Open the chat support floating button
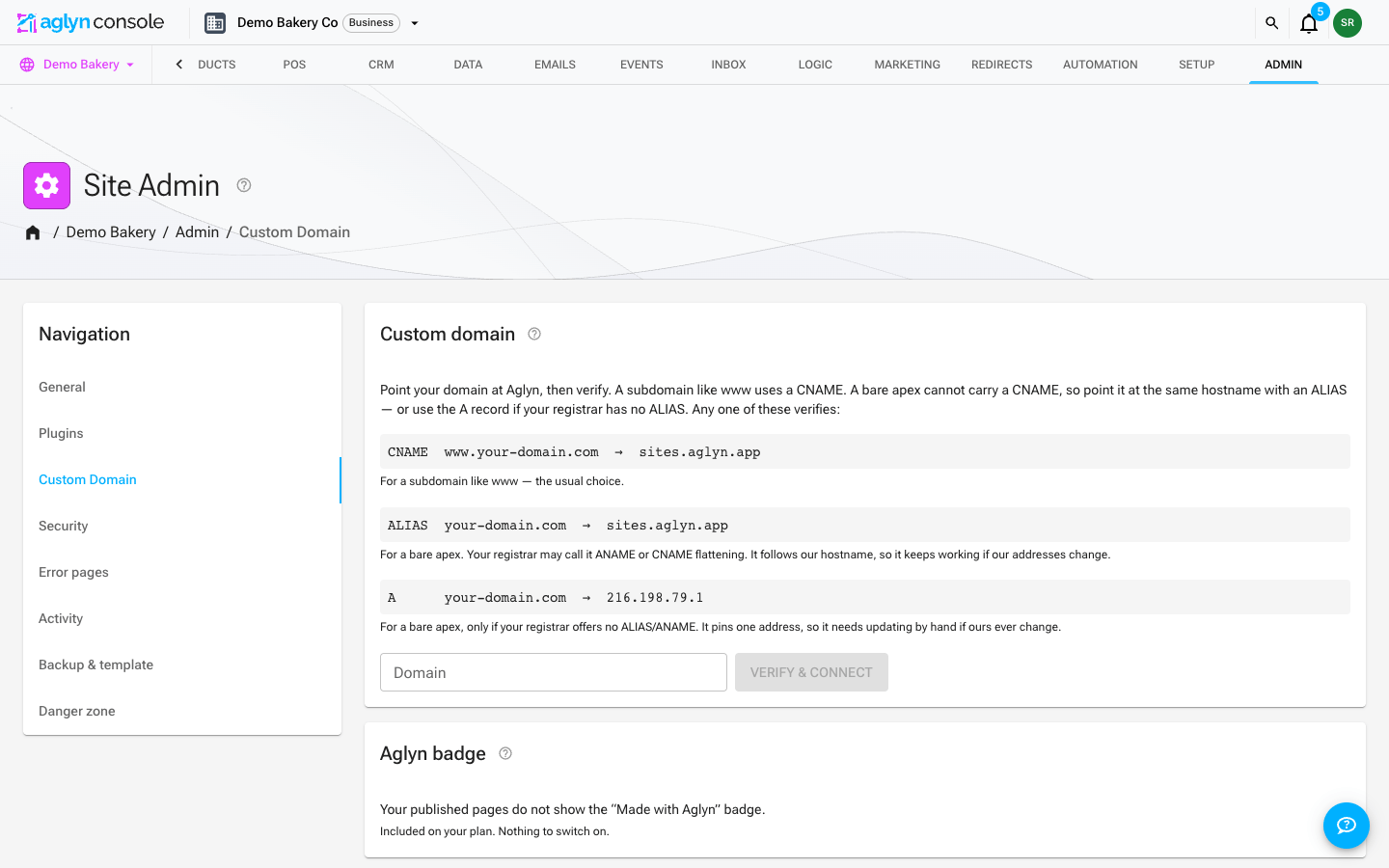The width and height of the screenshot is (1389, 868). point(1347,826)
